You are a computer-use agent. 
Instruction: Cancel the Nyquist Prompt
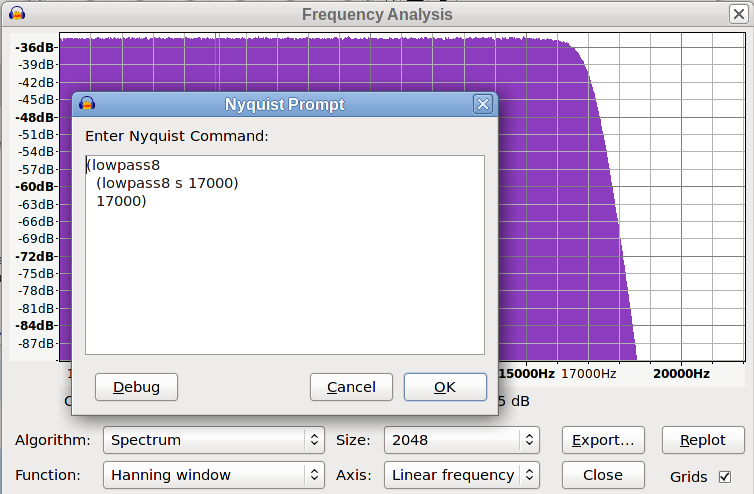click(351, 387)
